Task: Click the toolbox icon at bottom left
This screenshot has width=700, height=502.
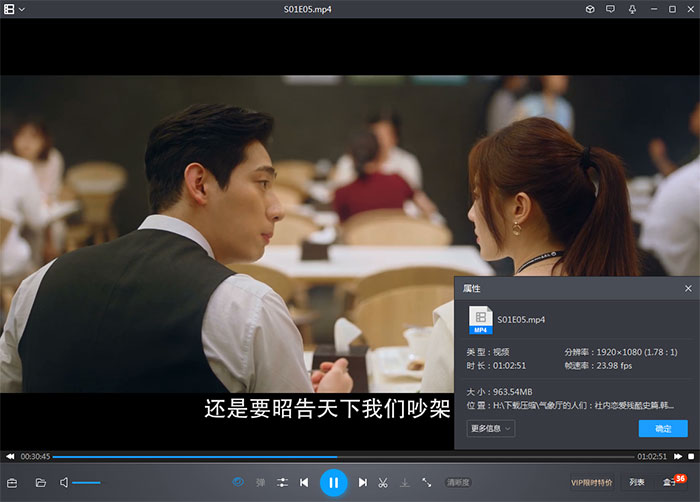Action: click(x=13, y=483)
